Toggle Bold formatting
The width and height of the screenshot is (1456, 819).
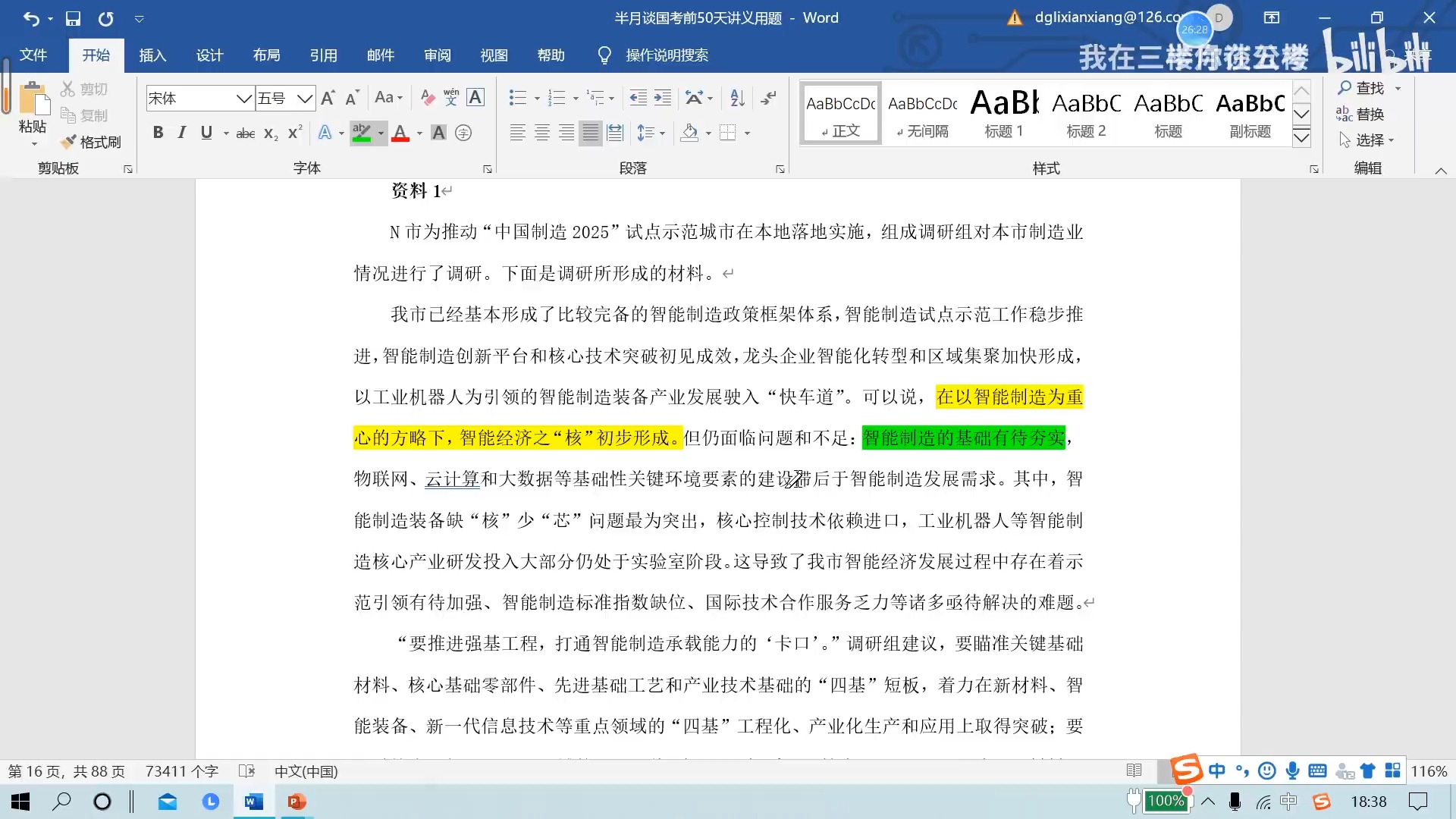(158, 133)
